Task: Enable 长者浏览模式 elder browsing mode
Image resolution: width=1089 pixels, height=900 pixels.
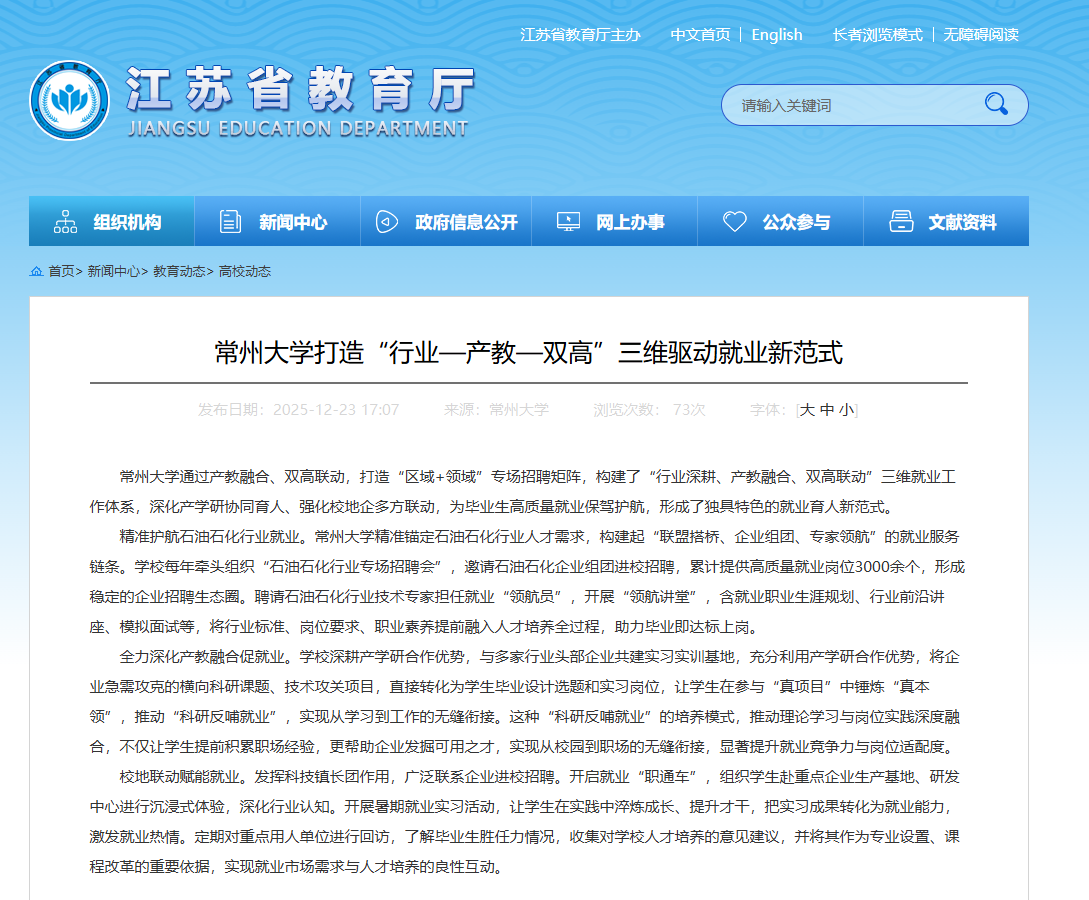Action: tap(877, 35)
